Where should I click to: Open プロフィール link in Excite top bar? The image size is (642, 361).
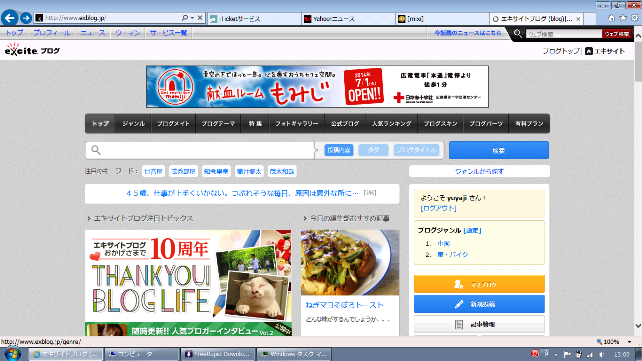point(52,33)
